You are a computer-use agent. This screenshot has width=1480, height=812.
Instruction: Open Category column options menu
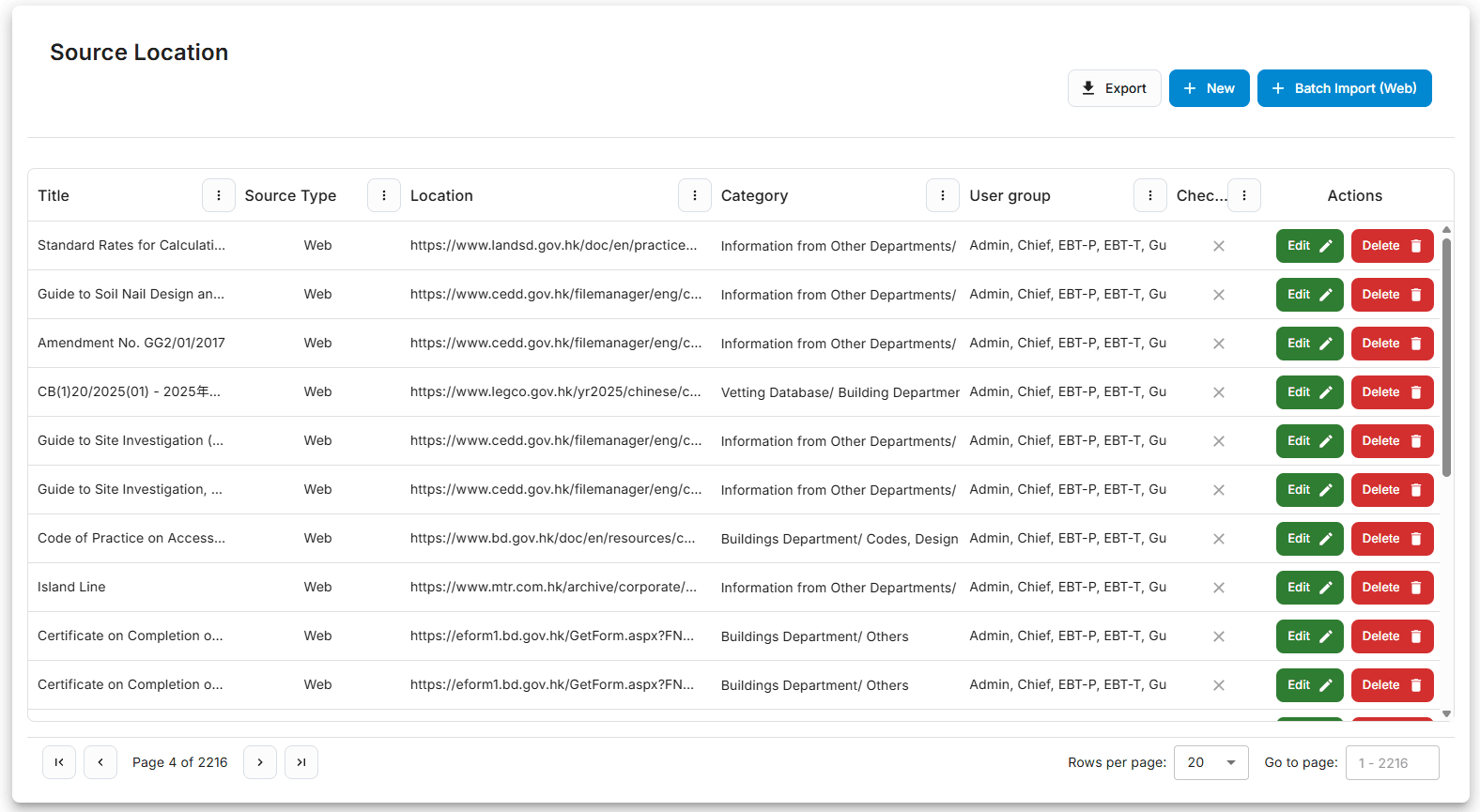pyautogui.click(x=943, y=195)
